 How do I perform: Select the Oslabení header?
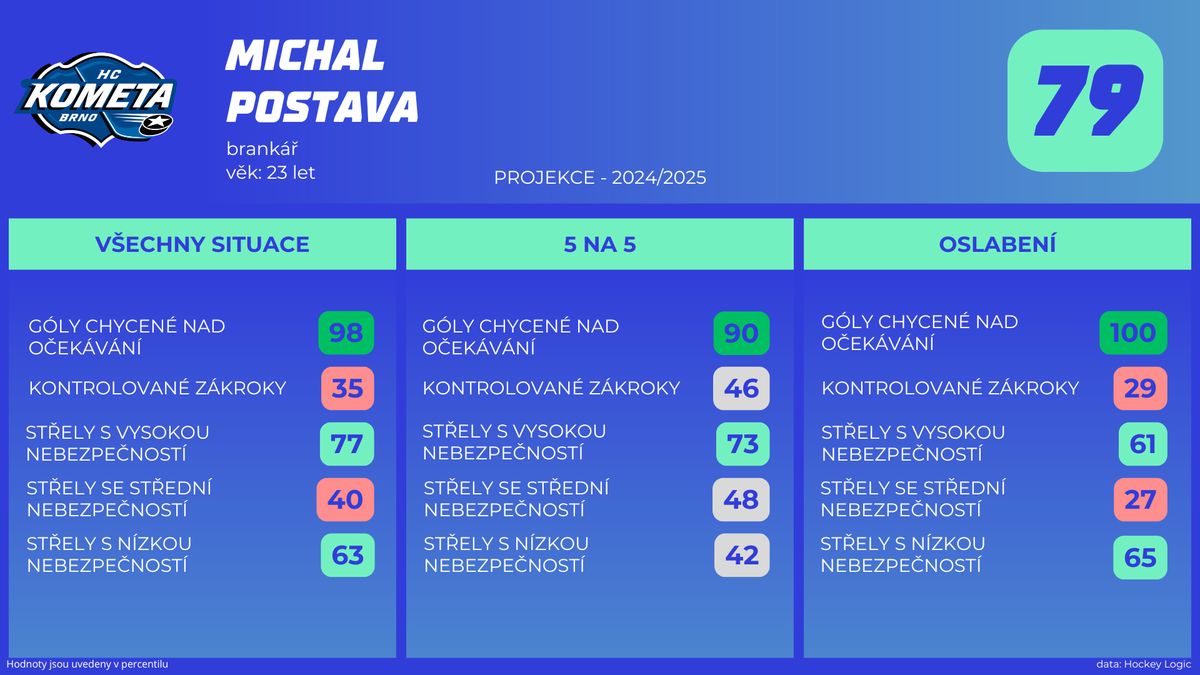tap(998, 244)
